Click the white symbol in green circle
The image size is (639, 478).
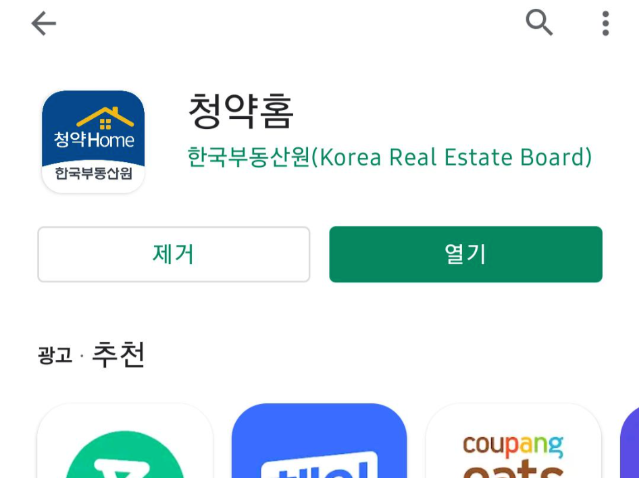(x=125, y=469)
